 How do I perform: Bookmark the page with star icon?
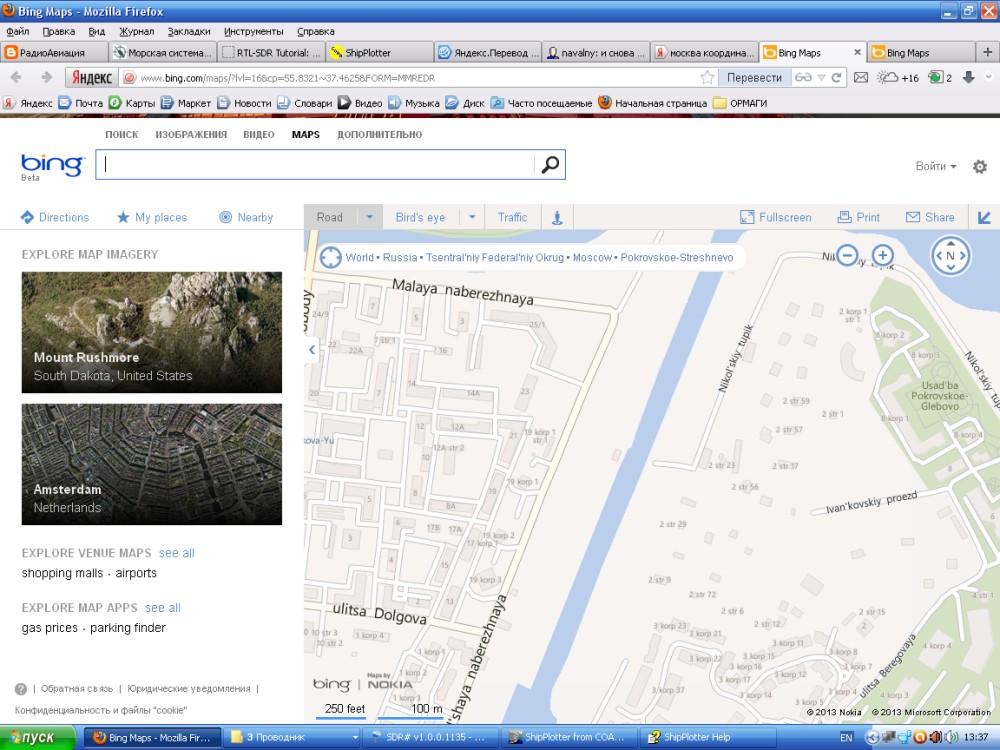[707, 78]
